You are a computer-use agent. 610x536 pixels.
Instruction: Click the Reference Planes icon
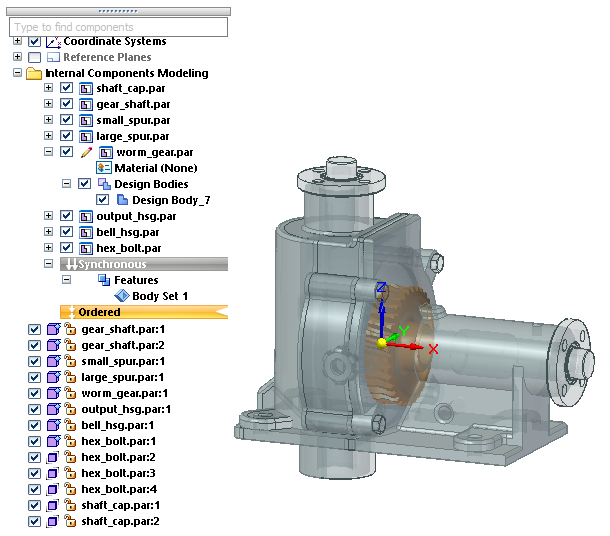pos(53,58)
